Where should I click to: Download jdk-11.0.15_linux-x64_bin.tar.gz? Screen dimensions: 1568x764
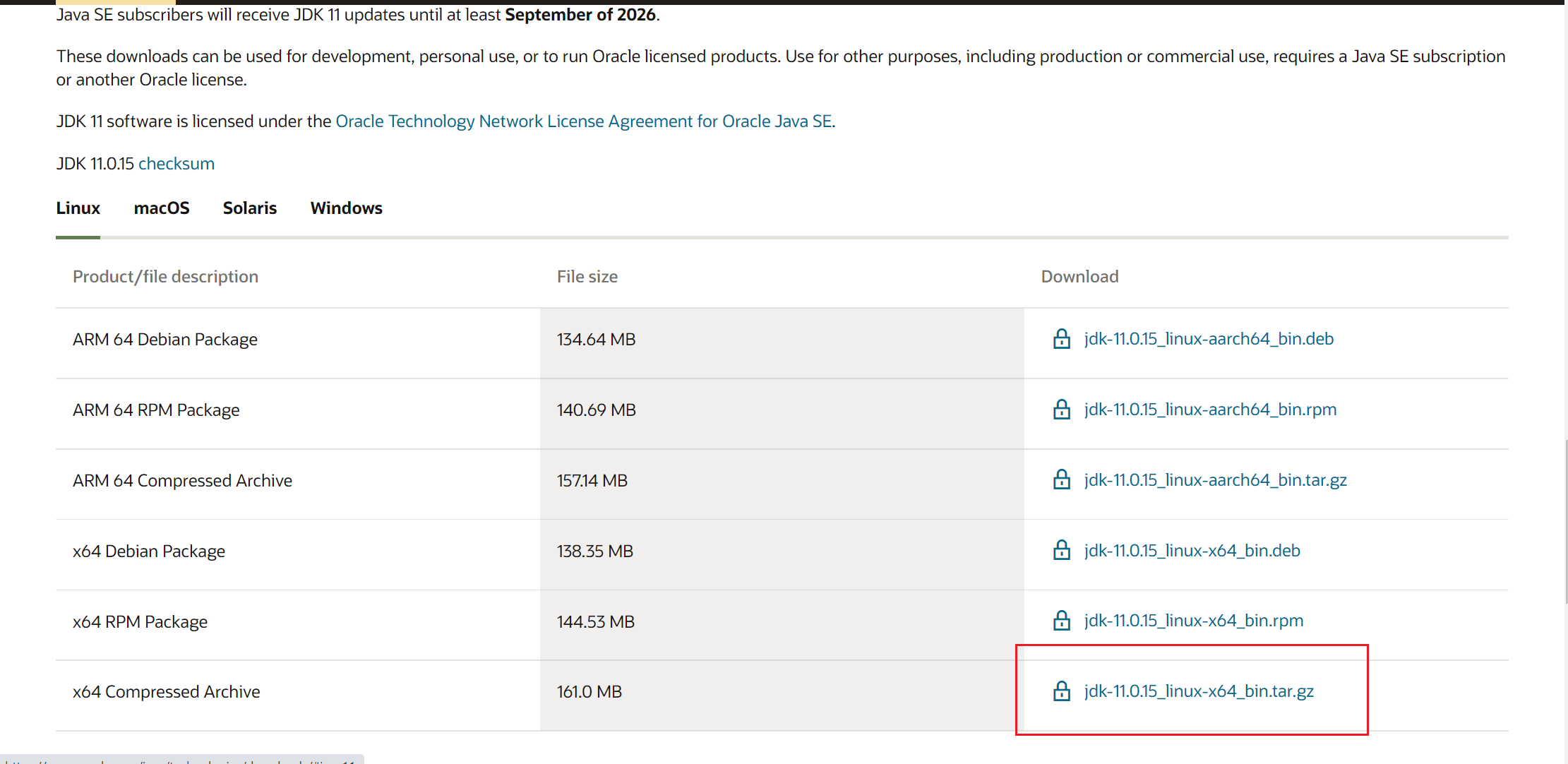pyautogui.click(x=1199, y=691)
